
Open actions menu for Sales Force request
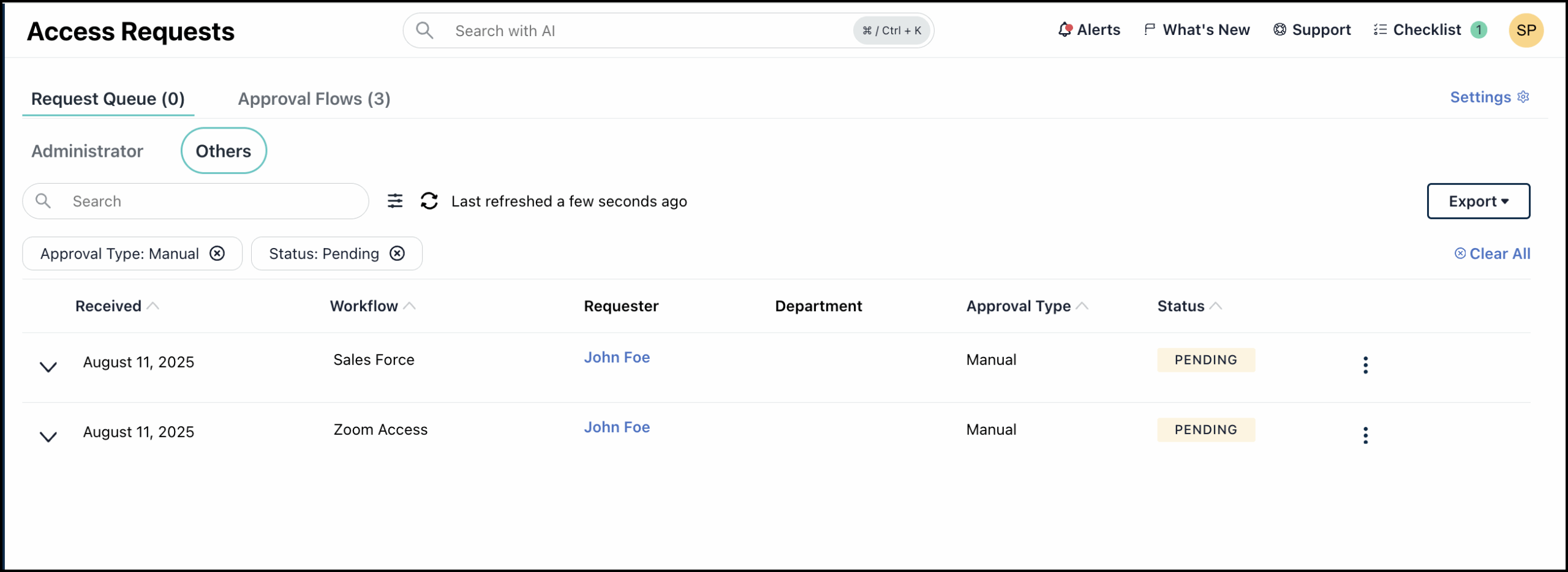(1365, 364)
